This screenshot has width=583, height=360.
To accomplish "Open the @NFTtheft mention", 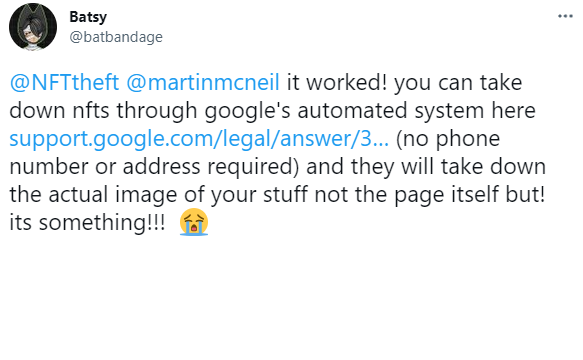I will (x=64, y=82).
